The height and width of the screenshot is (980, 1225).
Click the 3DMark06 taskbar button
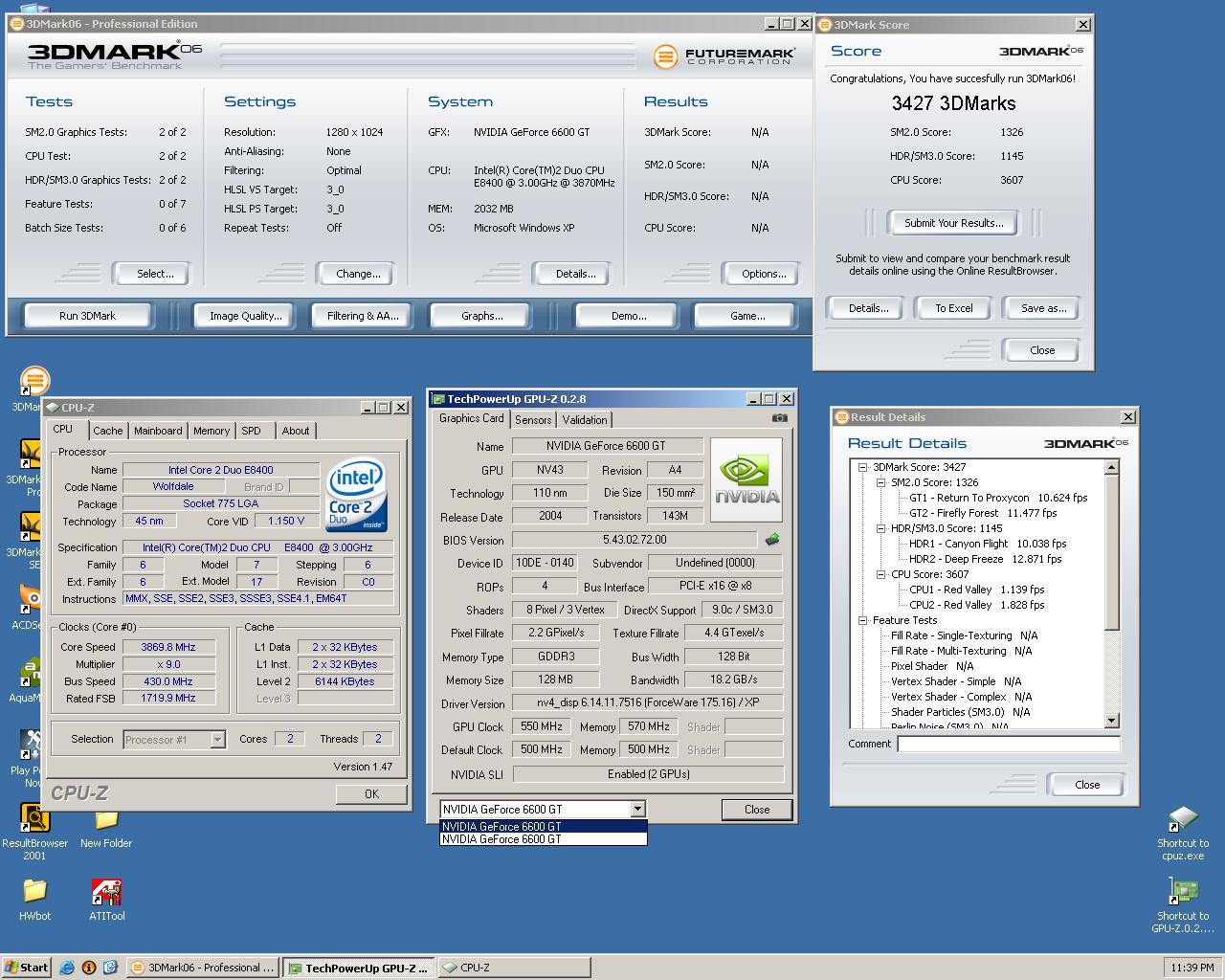click(203, 968)
